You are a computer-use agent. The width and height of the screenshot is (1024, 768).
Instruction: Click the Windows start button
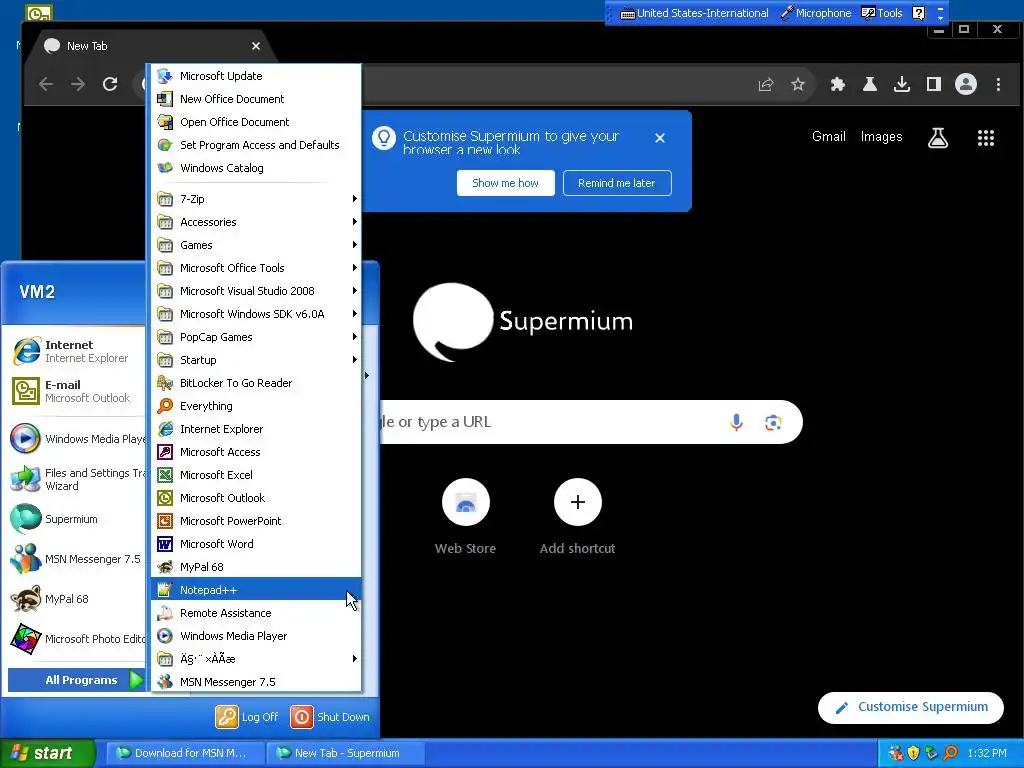pyautogui.click(x=48, y=753)
